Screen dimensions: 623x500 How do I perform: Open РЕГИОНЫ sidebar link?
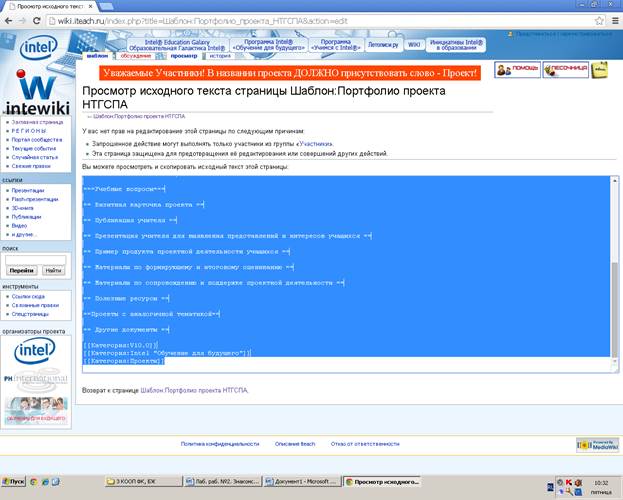29,131
